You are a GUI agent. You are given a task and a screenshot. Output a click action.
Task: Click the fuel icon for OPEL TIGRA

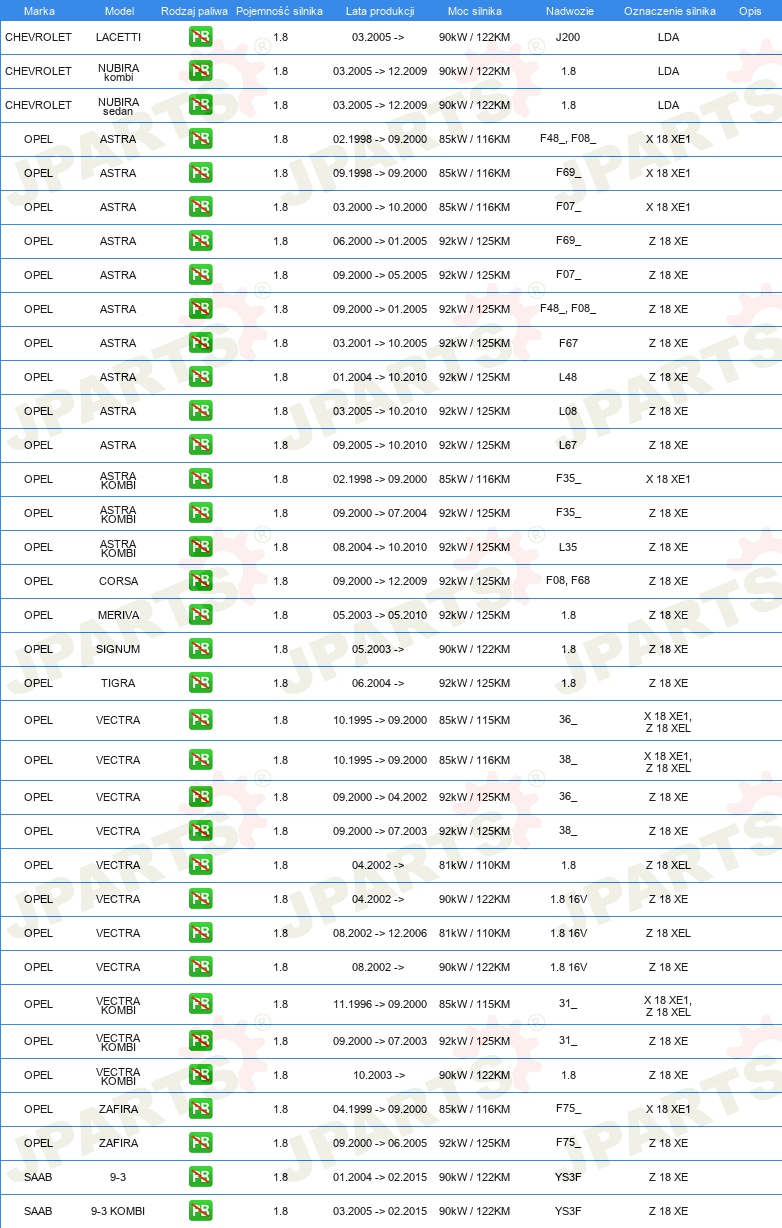click(200, 683)
